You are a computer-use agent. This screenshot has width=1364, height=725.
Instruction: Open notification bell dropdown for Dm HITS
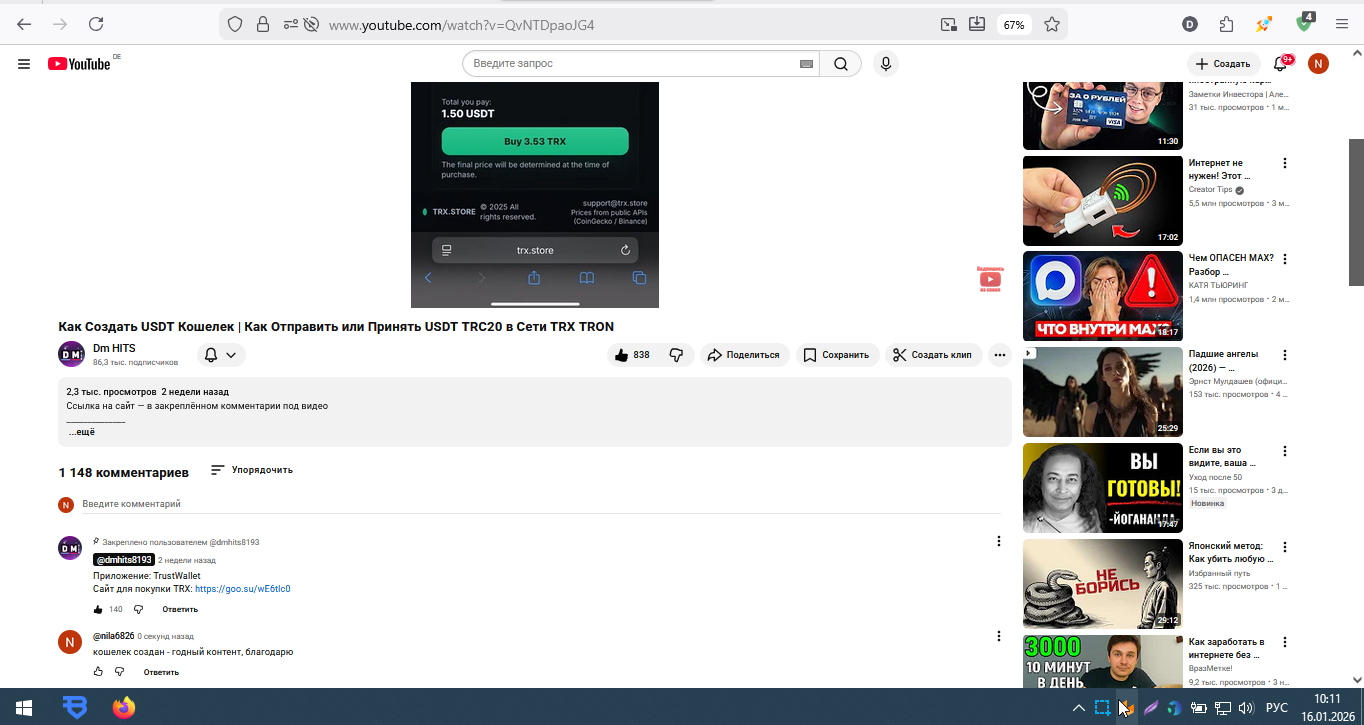click(220, 355)
